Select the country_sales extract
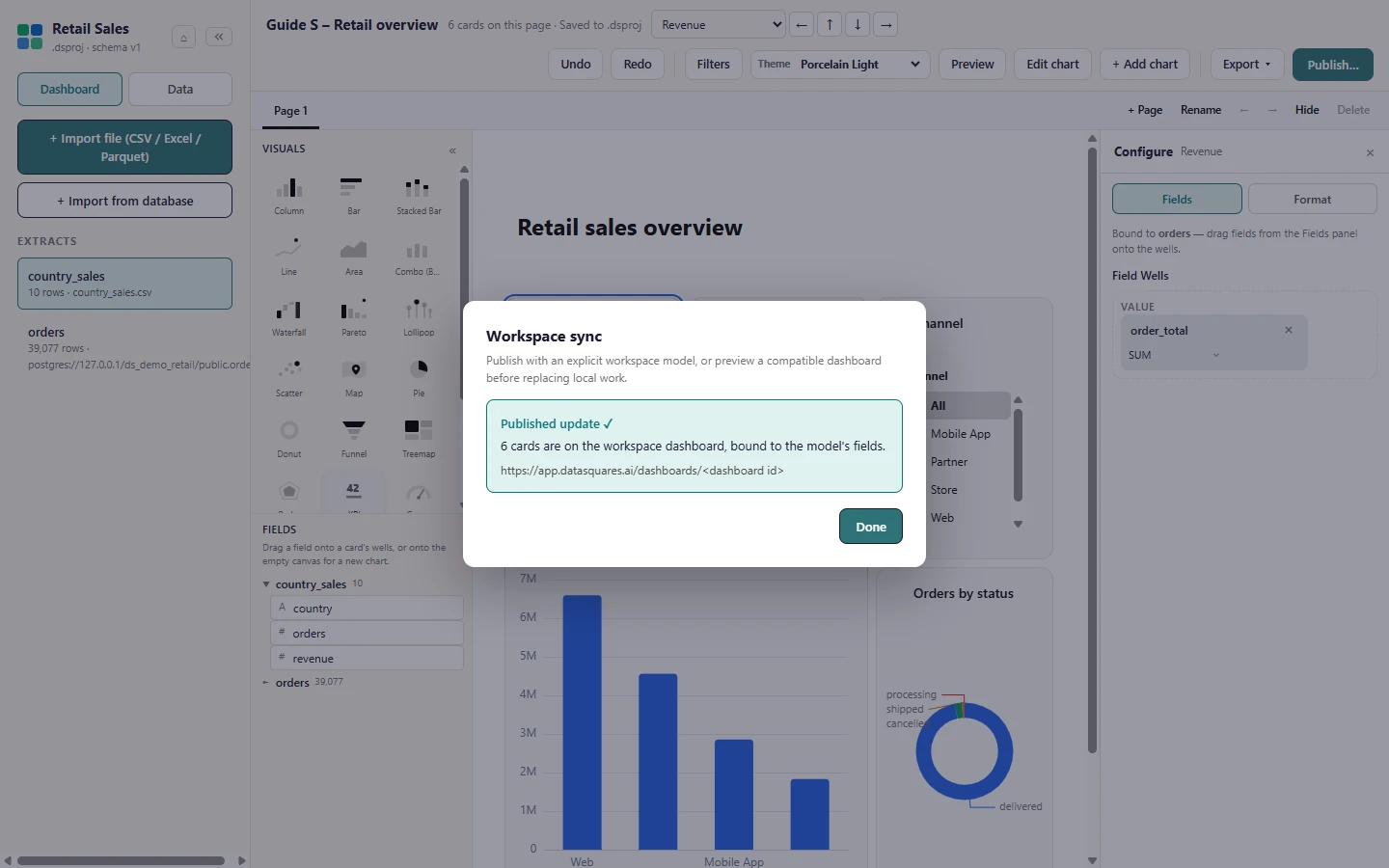 124,284
